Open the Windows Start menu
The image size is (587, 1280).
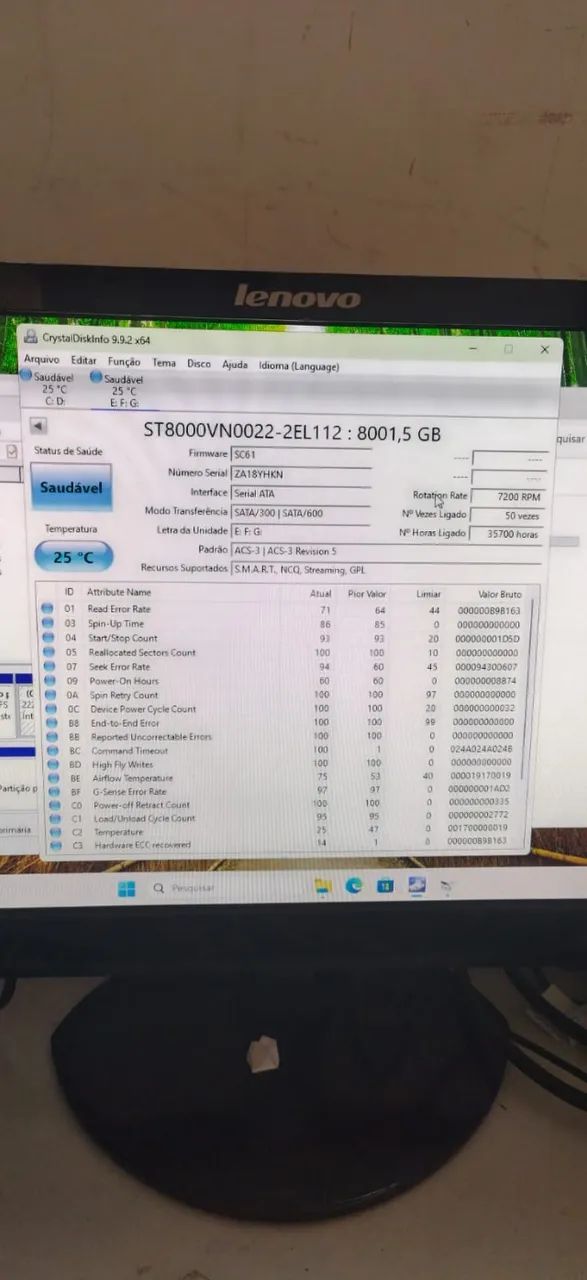(x=127, y=888)
